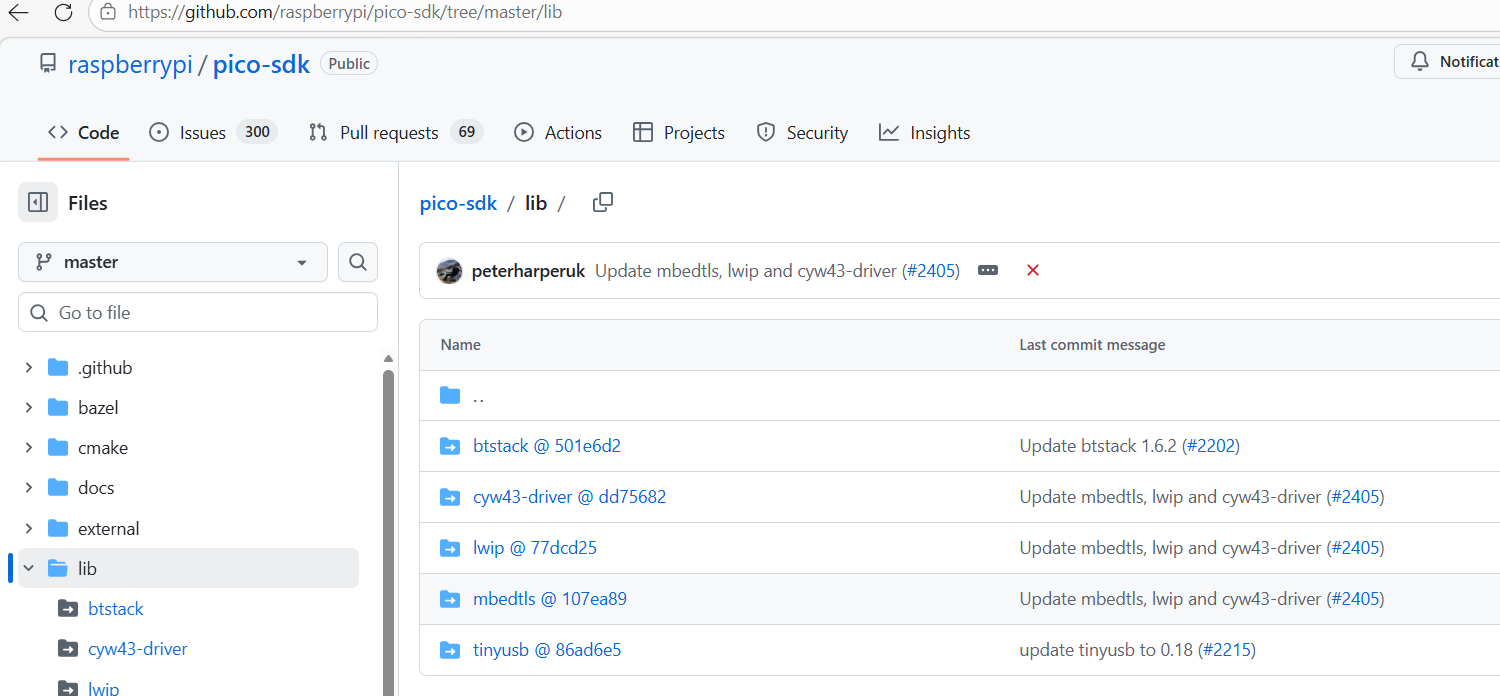Open the master branch dropdown
The width and height of the screenshot is (1500, 696).
tap(173, 262)
